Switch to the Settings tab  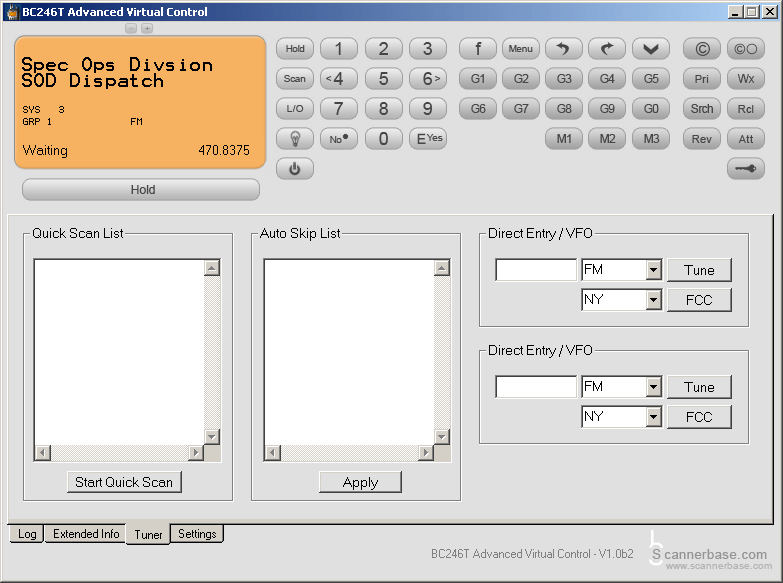pos(197,534)
